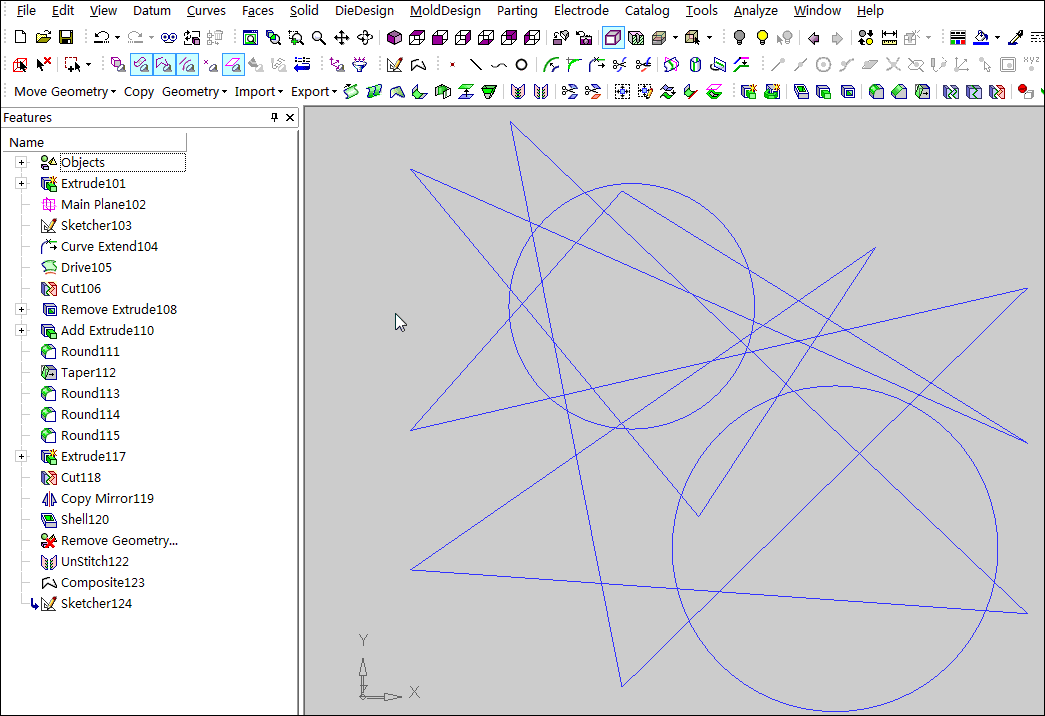Expand the Add Extrude110 node

[21, 331]
